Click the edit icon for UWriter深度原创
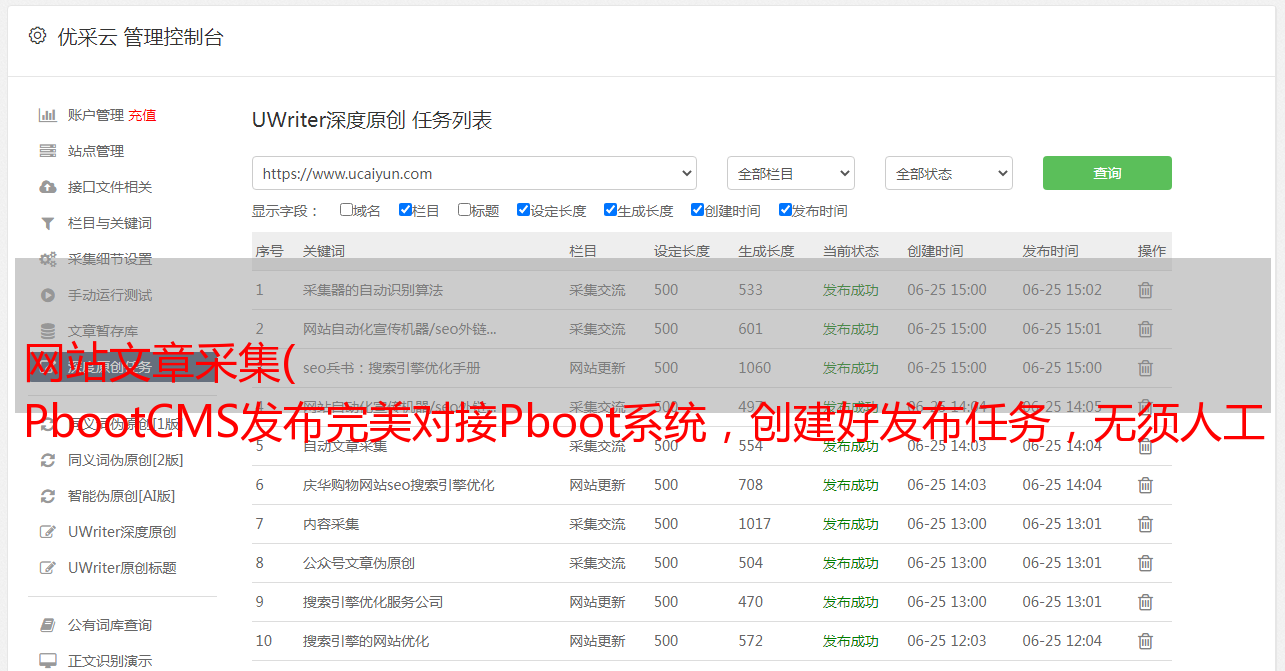 47,532
